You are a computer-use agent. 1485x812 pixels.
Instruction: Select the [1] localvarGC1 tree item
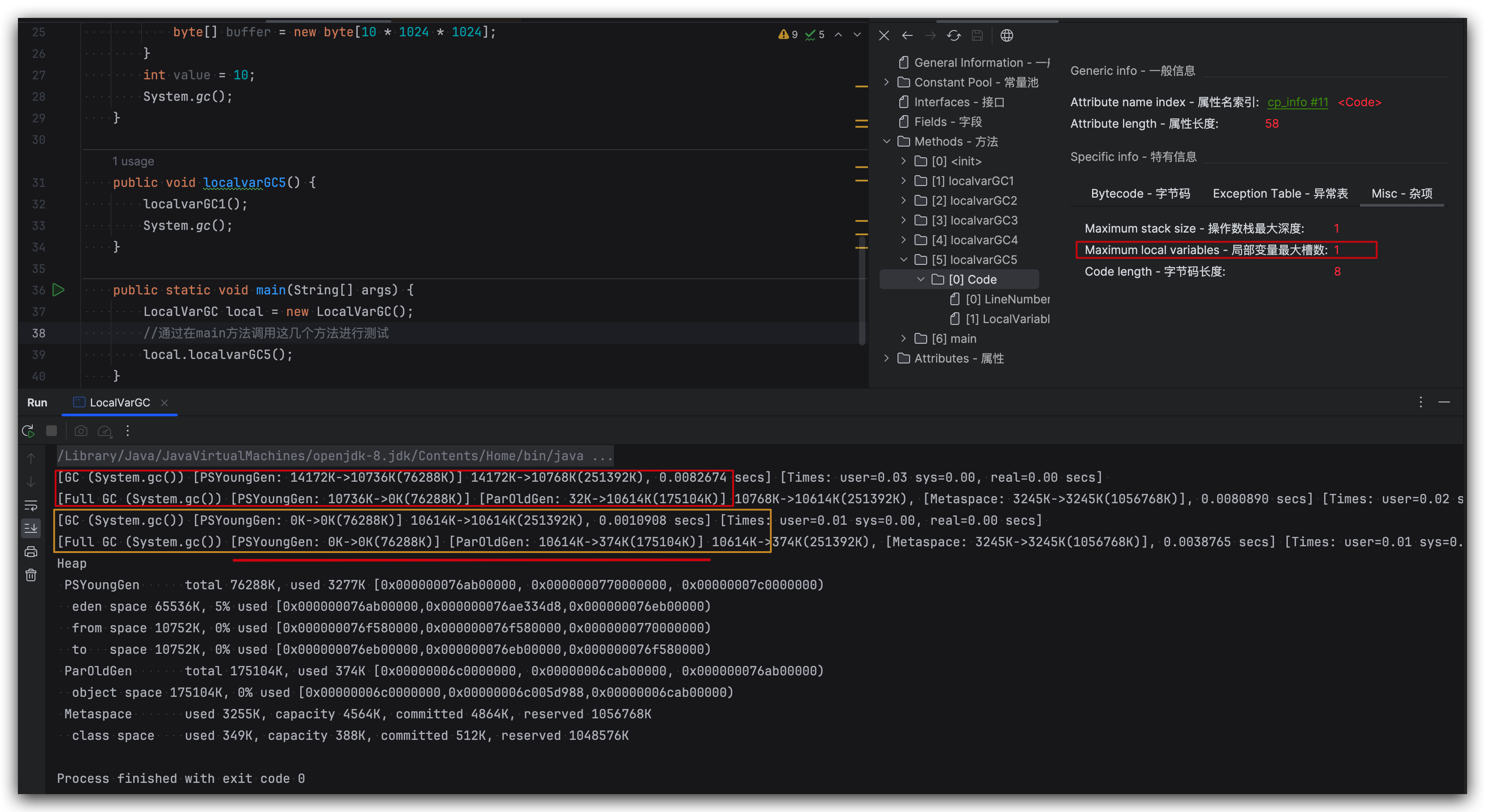tap(972, 181)
